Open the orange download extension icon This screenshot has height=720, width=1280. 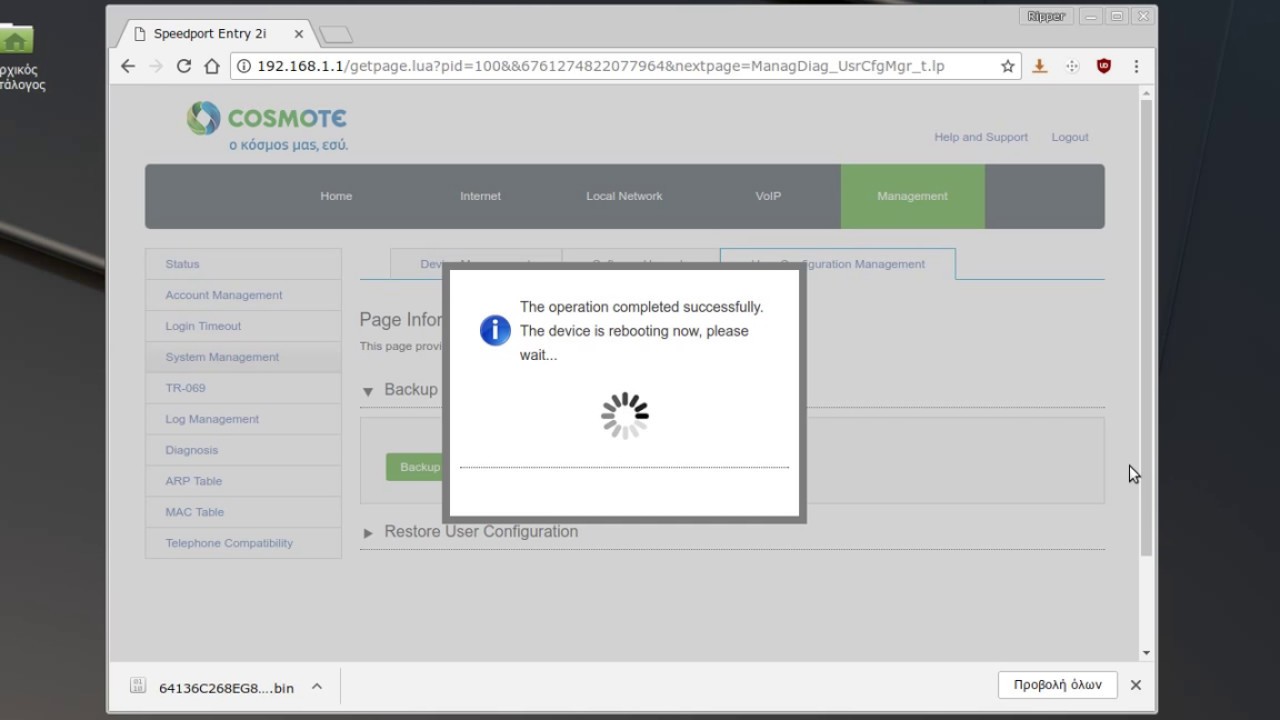pyautogui.click(x=1040, y=66)
